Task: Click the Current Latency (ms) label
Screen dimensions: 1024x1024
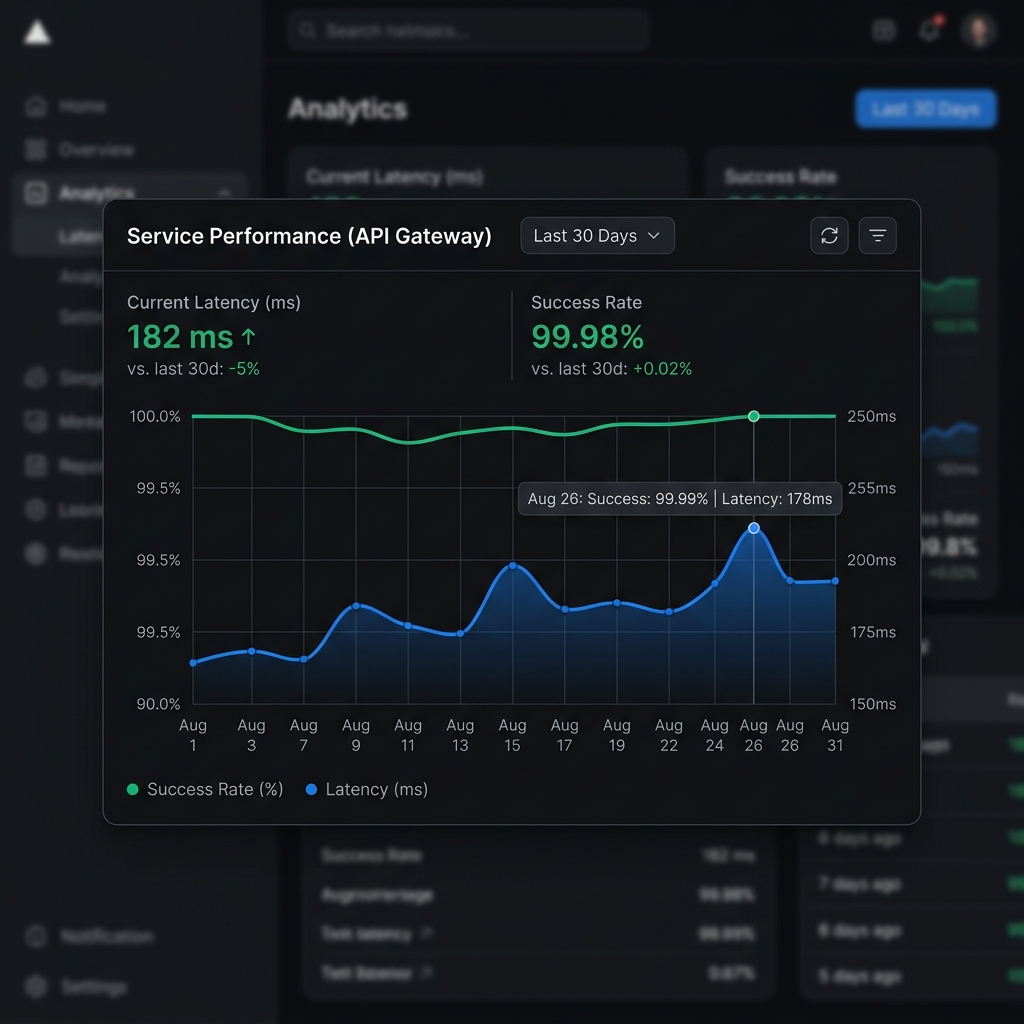Action: (214, 302)
